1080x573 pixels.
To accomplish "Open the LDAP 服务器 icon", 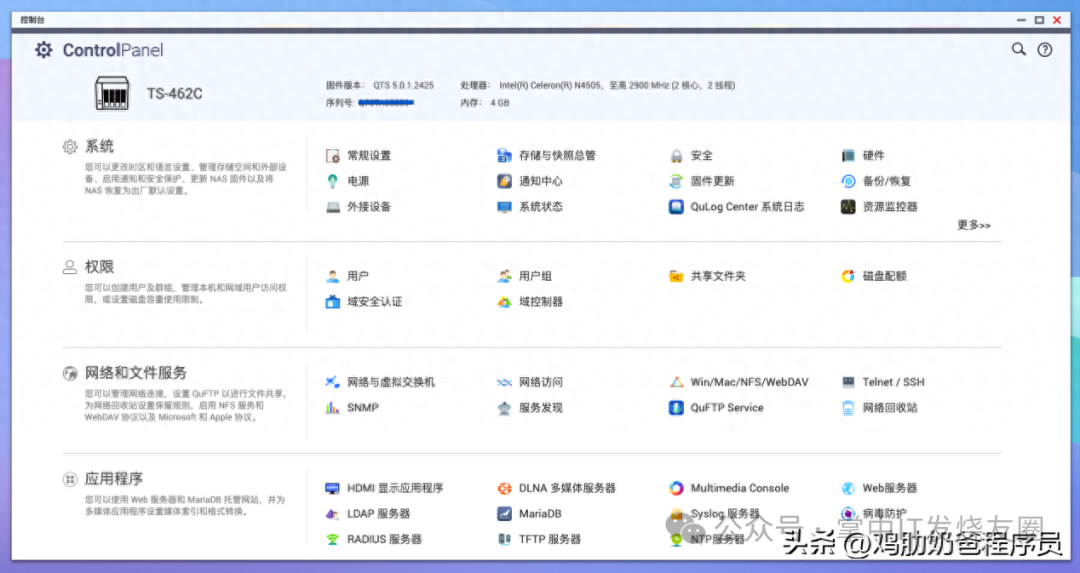I will coord(333,514).
